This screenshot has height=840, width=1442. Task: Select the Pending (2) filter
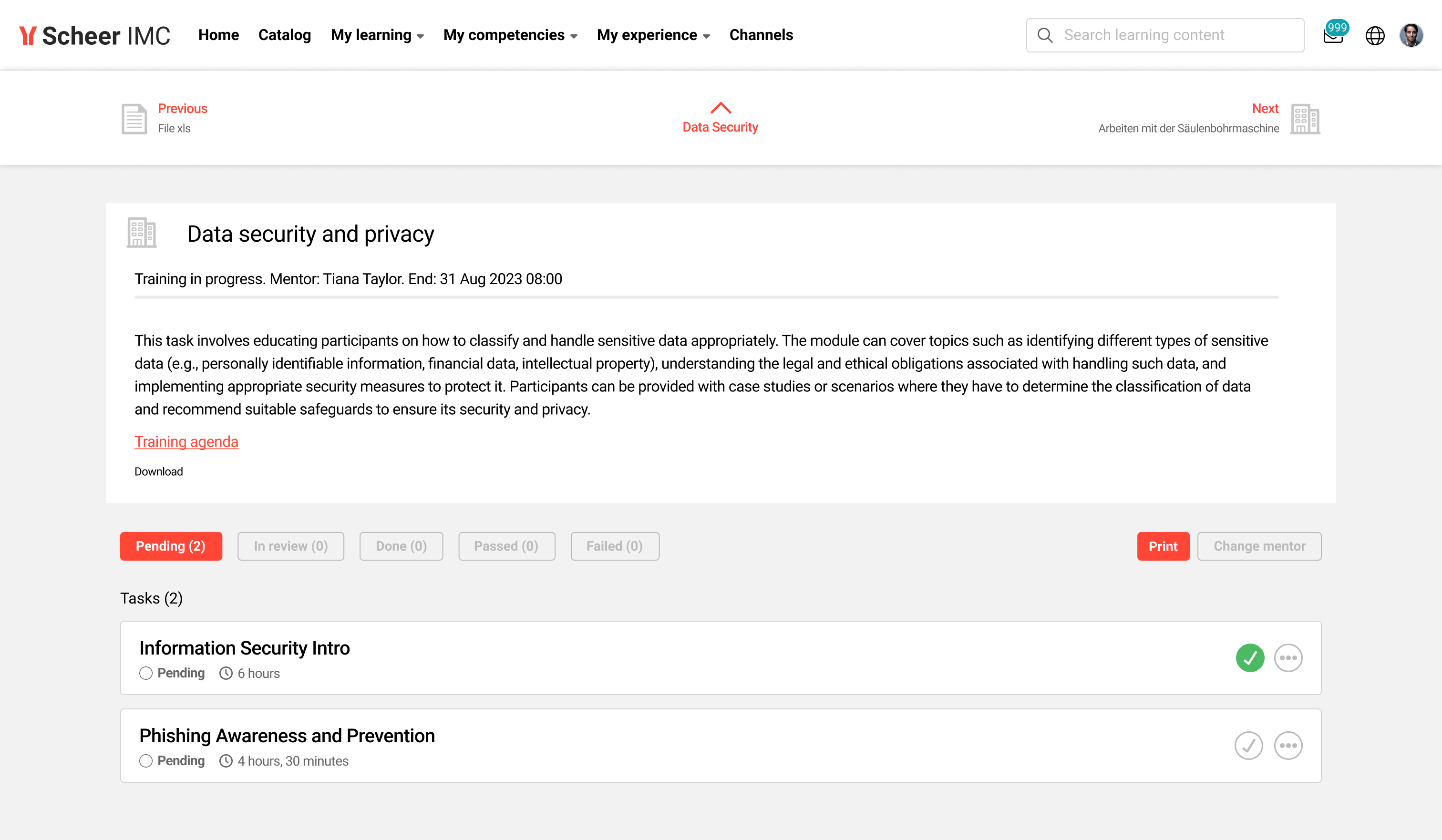point(171,546)
